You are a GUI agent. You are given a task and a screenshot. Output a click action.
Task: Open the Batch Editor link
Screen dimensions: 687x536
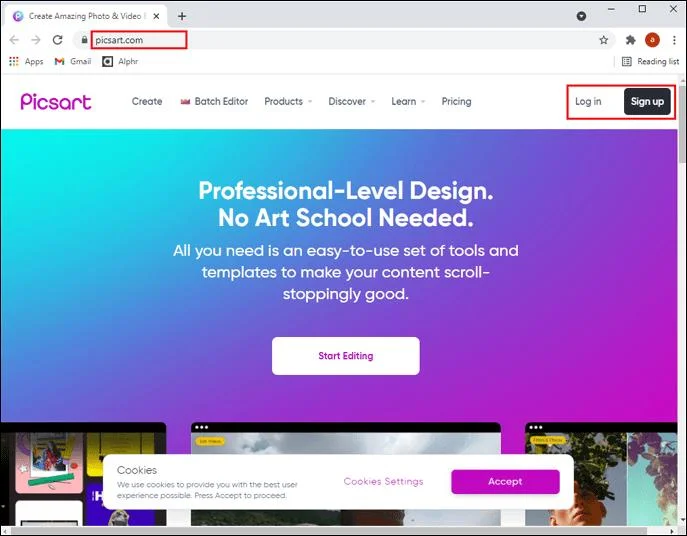coord(221,102)
